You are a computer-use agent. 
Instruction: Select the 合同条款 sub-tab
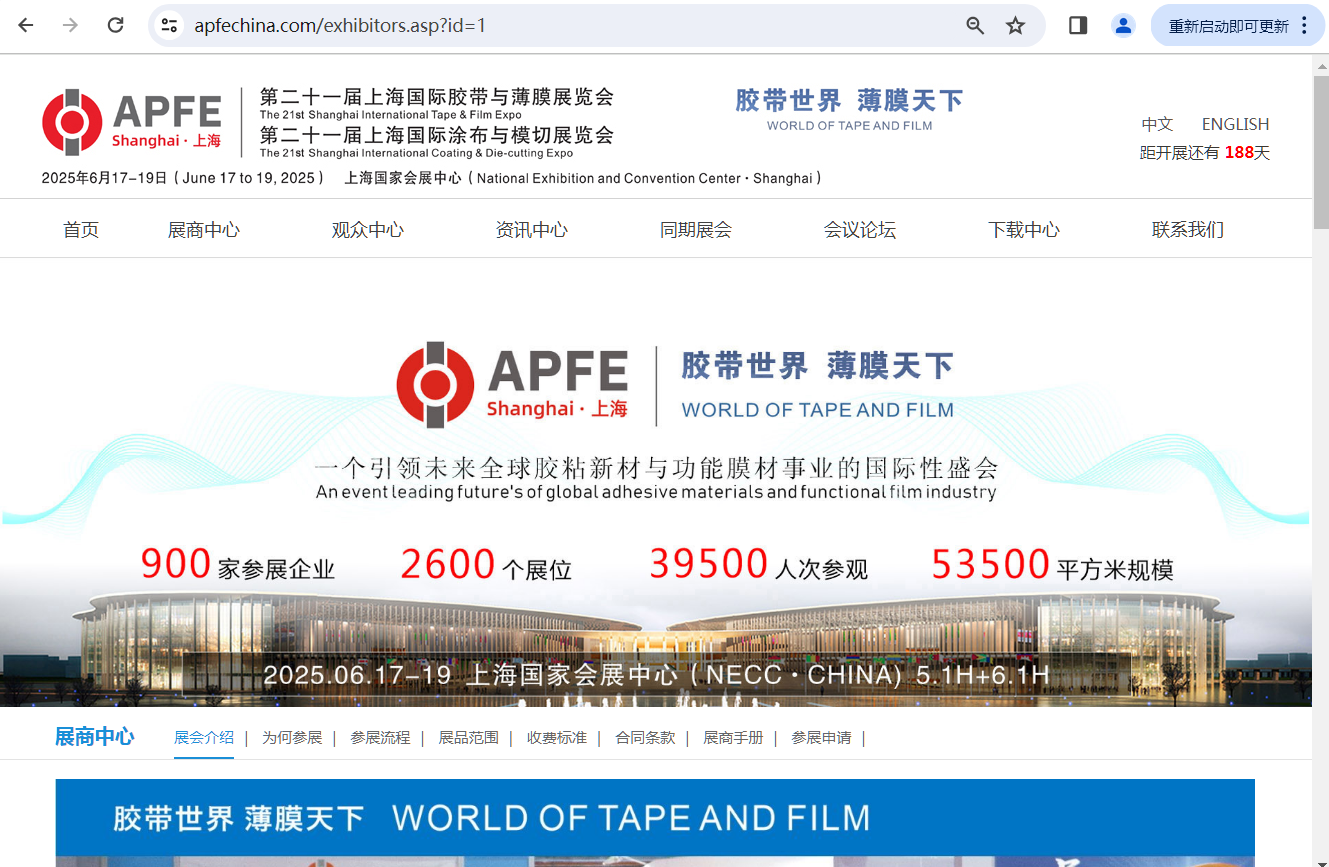pos(645,738)
